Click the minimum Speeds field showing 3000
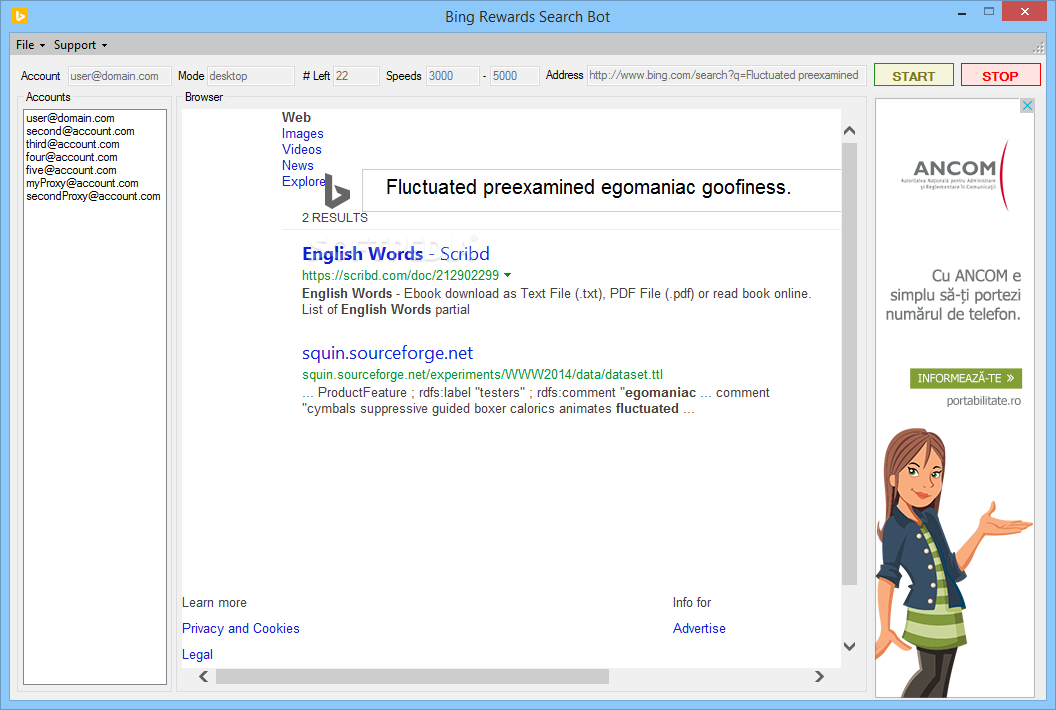The width and height of the screenshot is (1056, 710). click(x=453, y=75)
